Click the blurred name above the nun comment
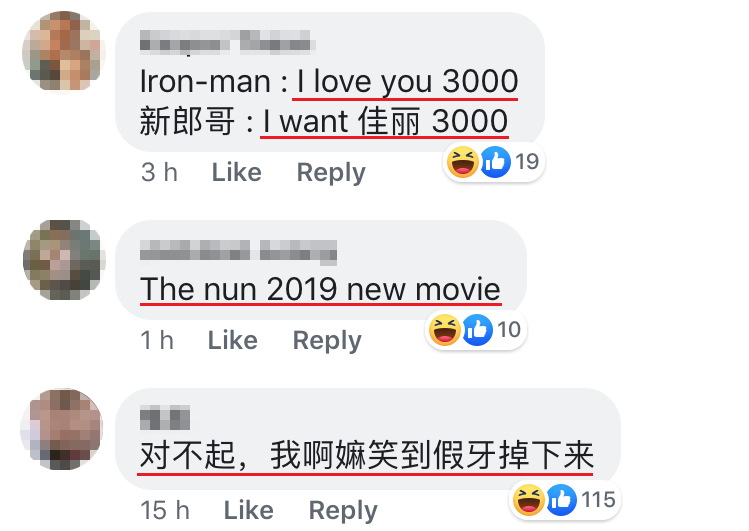This screenshot has width=749, height=531. coord(238,252)
